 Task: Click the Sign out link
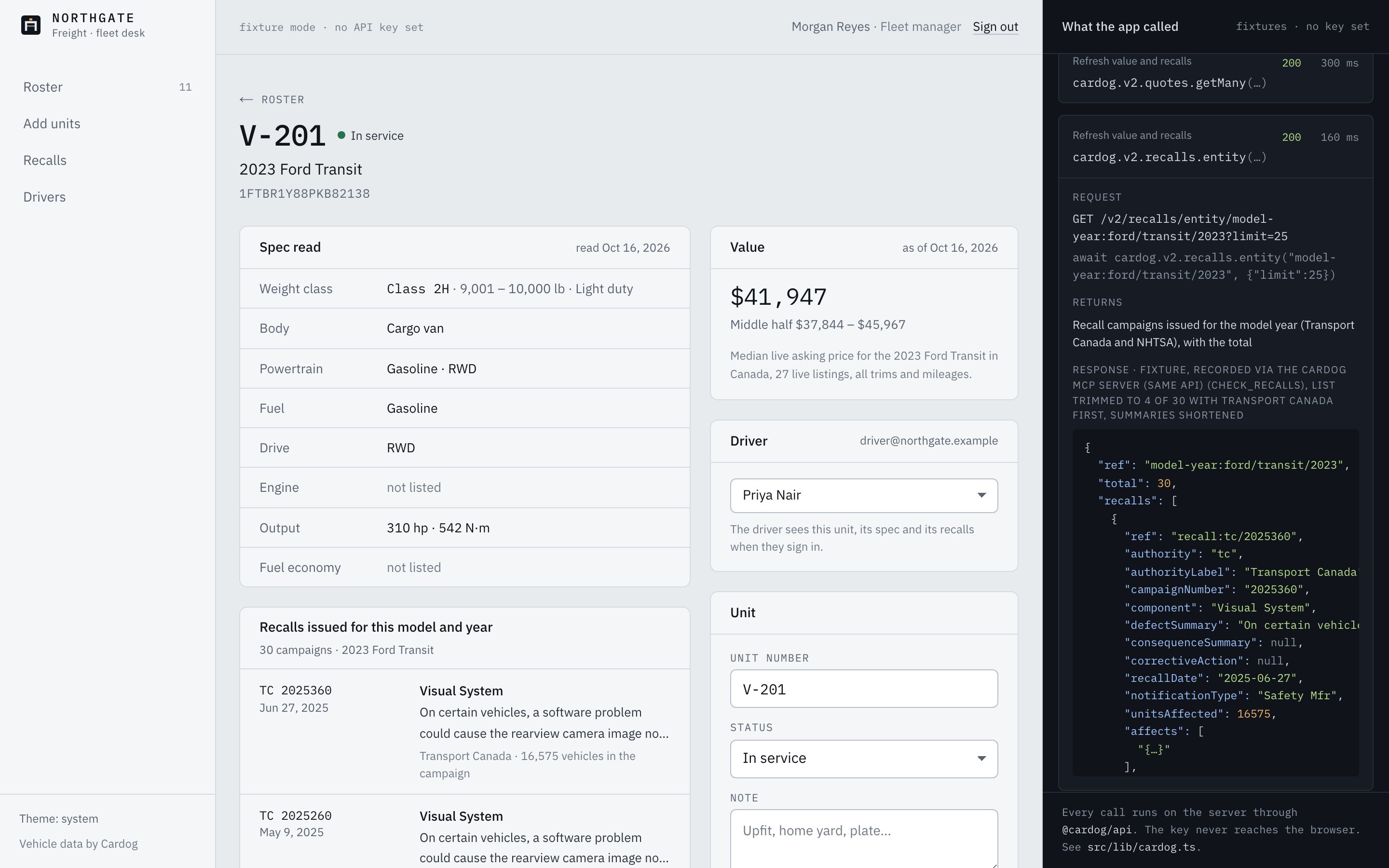point(995,27)
